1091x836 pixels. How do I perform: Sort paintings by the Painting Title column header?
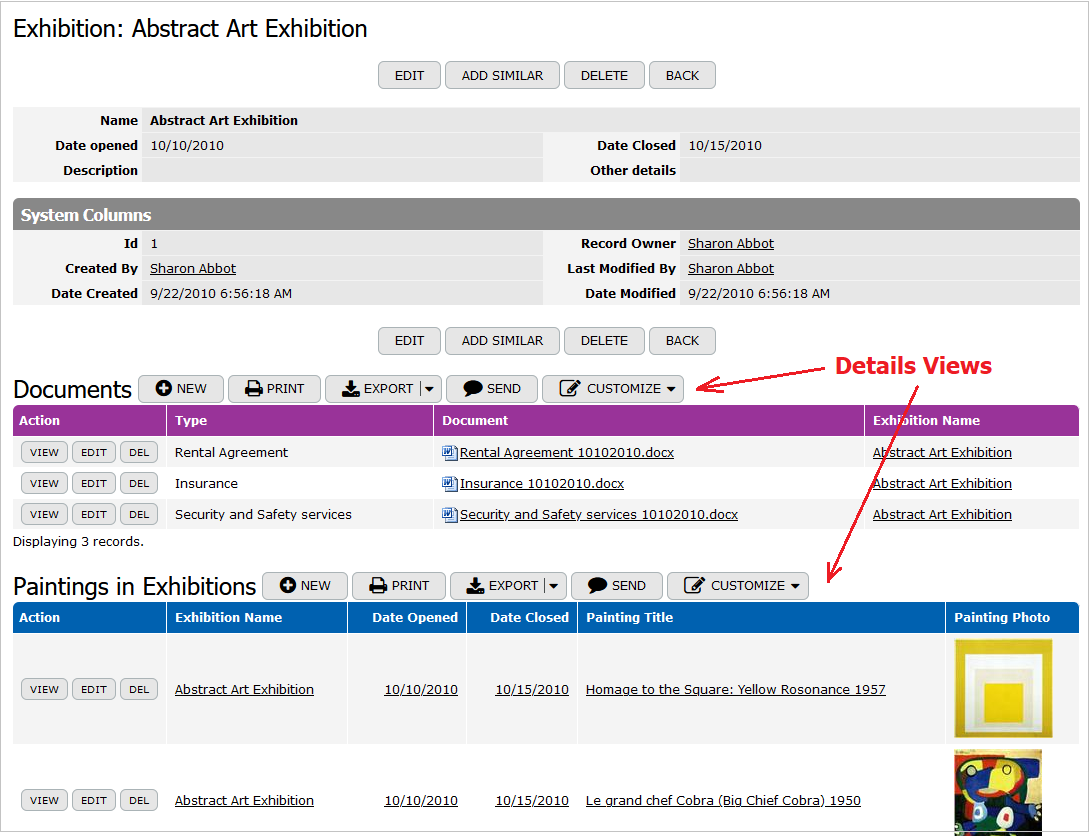tap(630, 618)
